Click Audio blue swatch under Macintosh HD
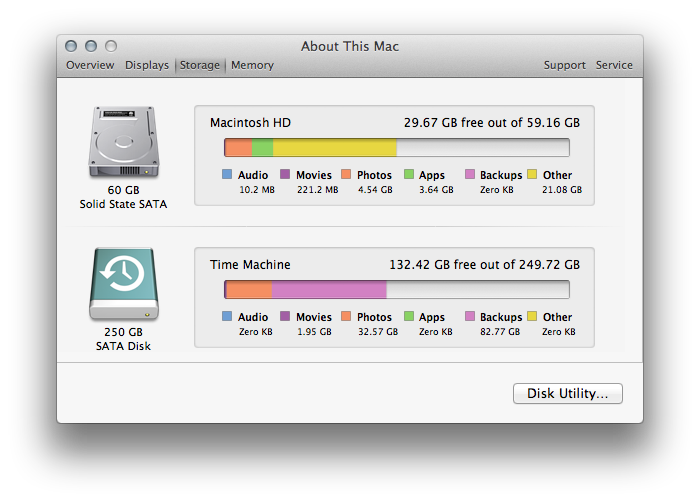The width and height of the screenshot is (700, 502). [227, 174]
